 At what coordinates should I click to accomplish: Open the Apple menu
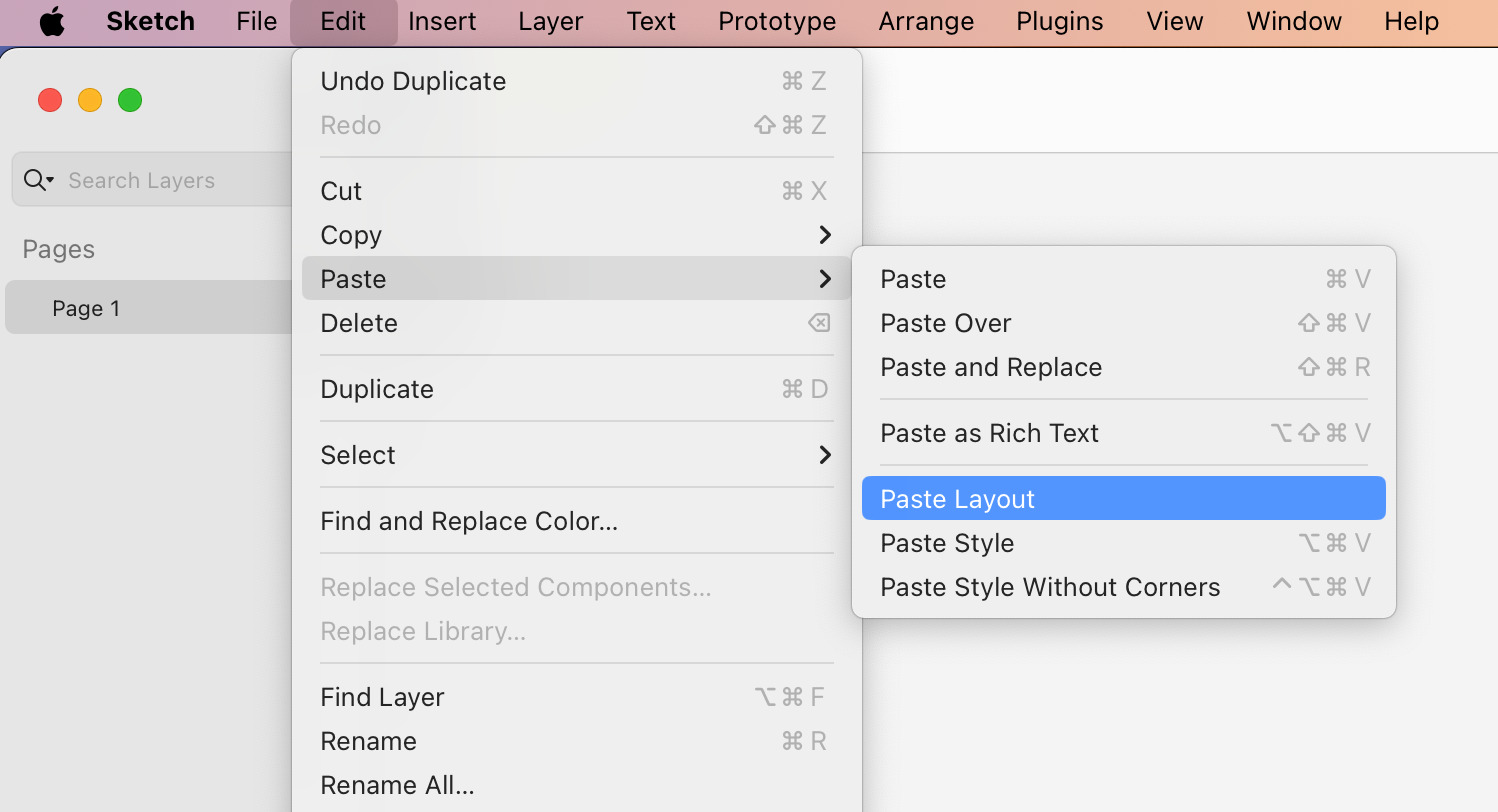point(52,21)
